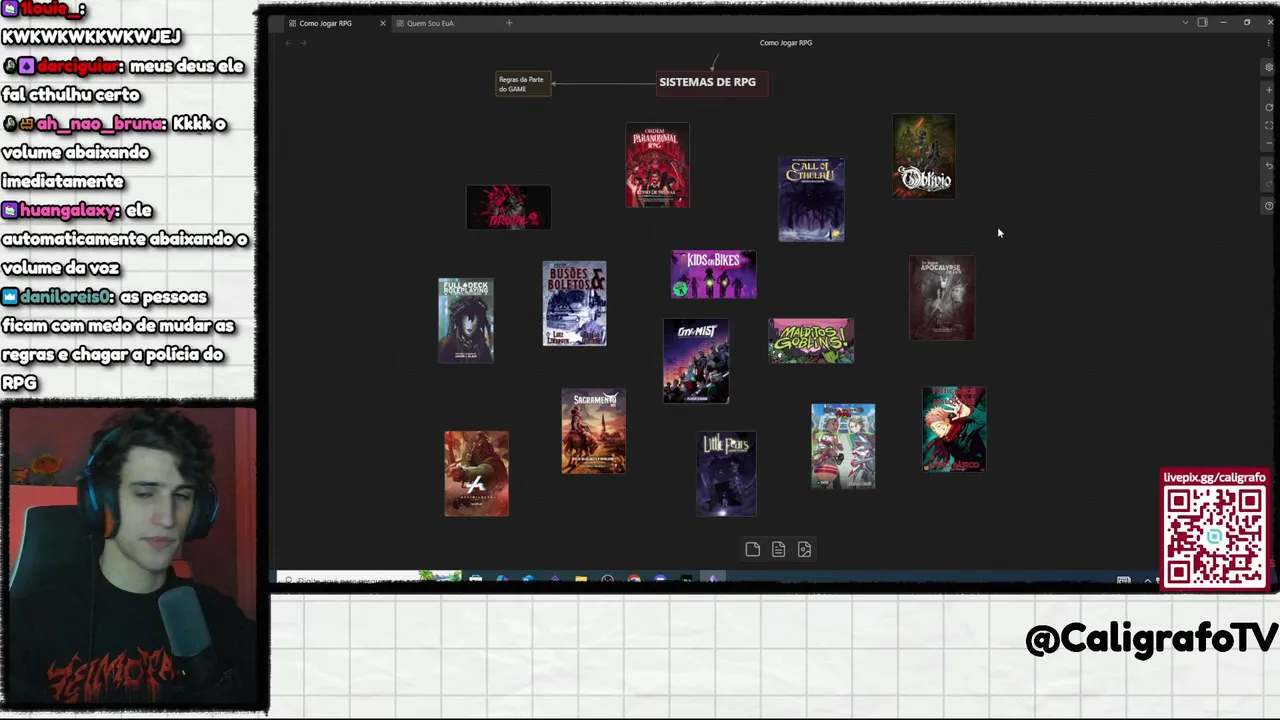Viewport: 1280px width, 720px height.
Task: Add a note from vault to canvas
Action: tap(778, 549)
